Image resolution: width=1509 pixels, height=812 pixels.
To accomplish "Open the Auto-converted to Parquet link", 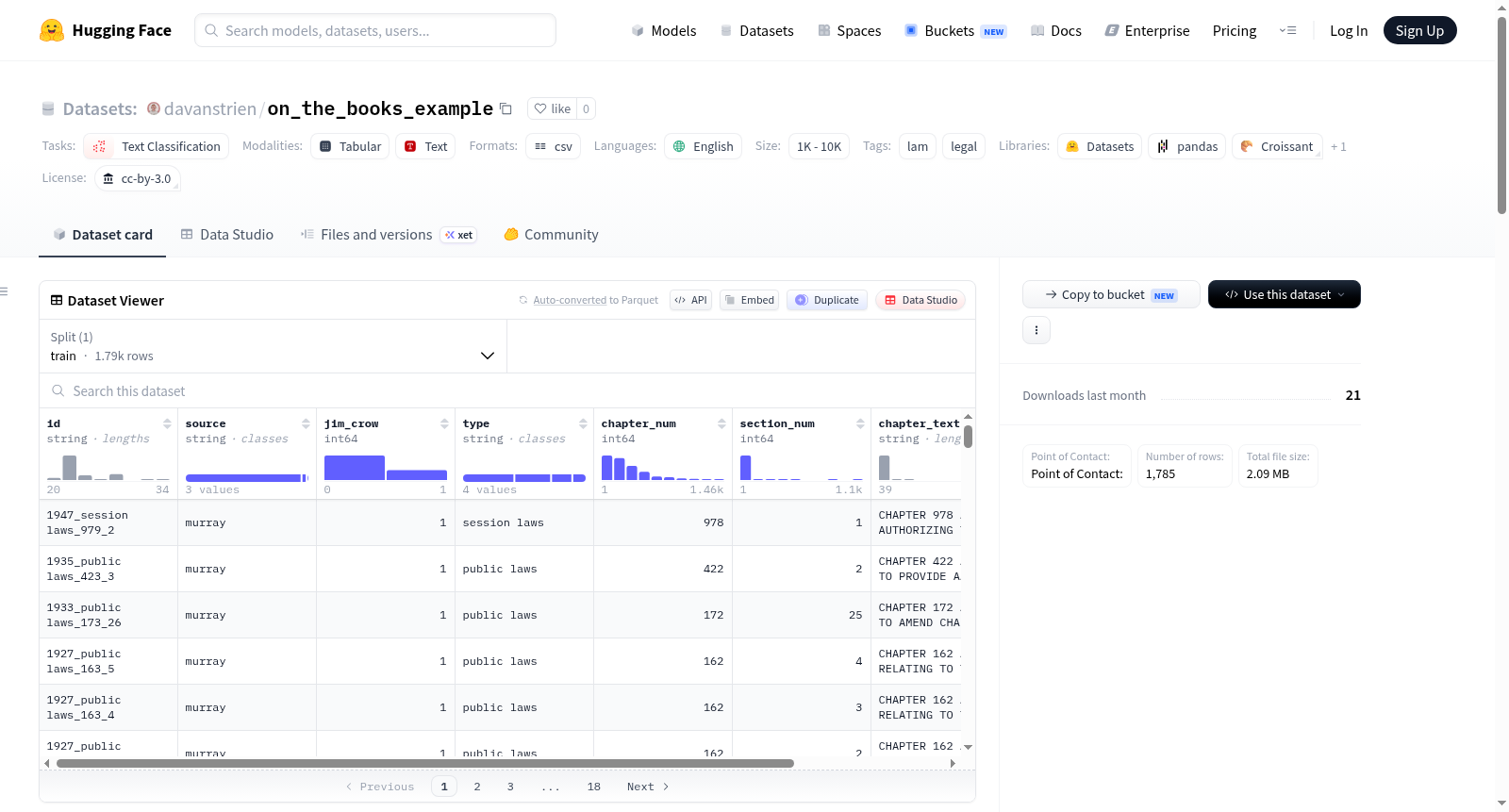I will [570, 300].
